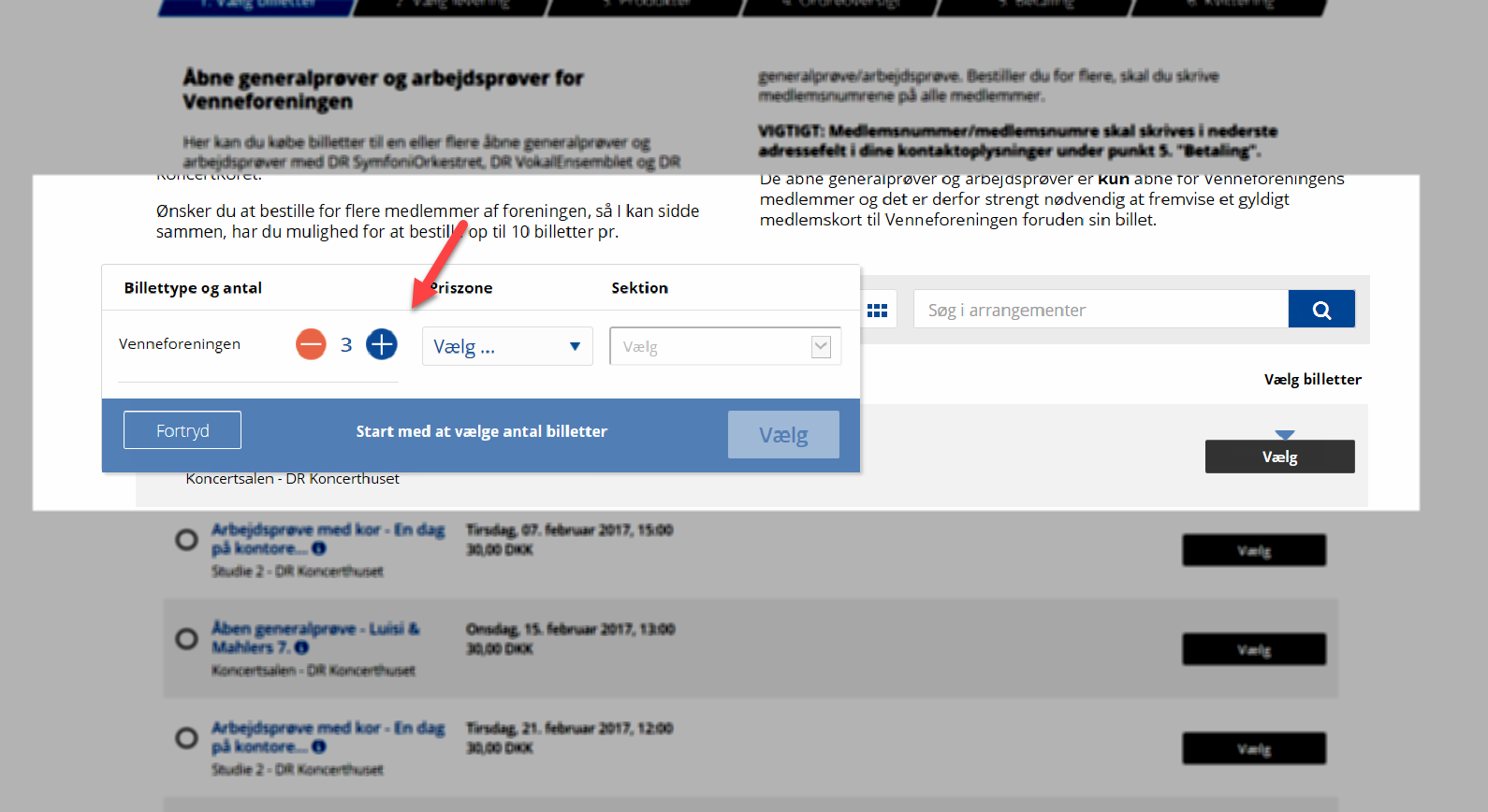Select radio for 21 February Arbejdsprøve event
This screenshot has height=812, width=1488.
(187, 738)
